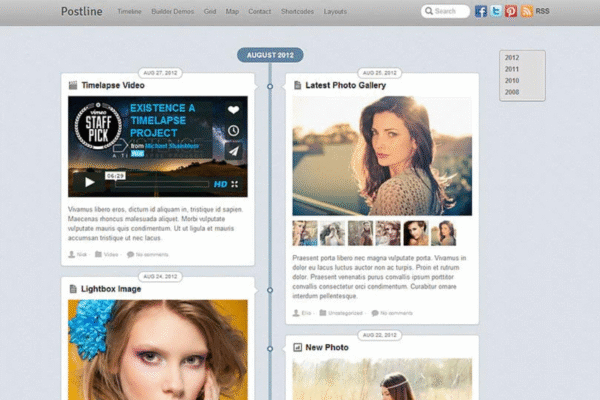The height and width of the screenshot is (400, 600).
Task: Open the Latest Photo Gallery post title
Action: 346,85
